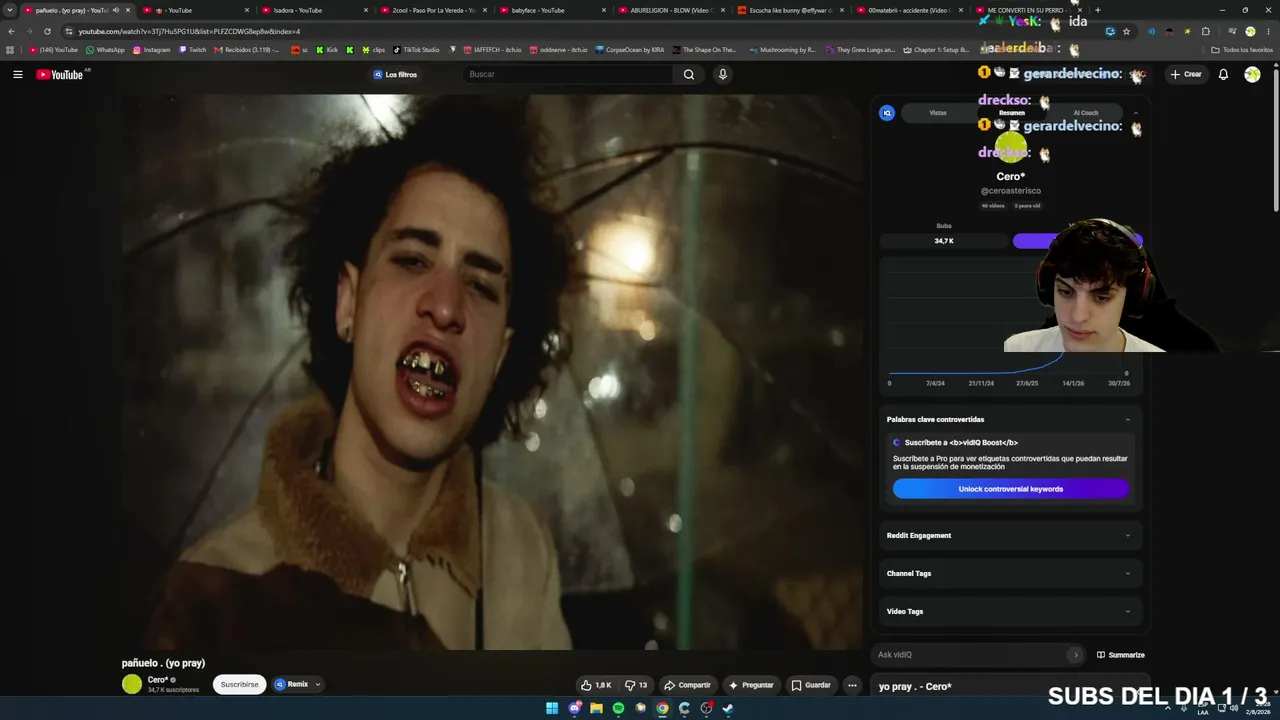
Task: Click the vidIQ logo icon in side panel
Action: (x=887, y=113)
